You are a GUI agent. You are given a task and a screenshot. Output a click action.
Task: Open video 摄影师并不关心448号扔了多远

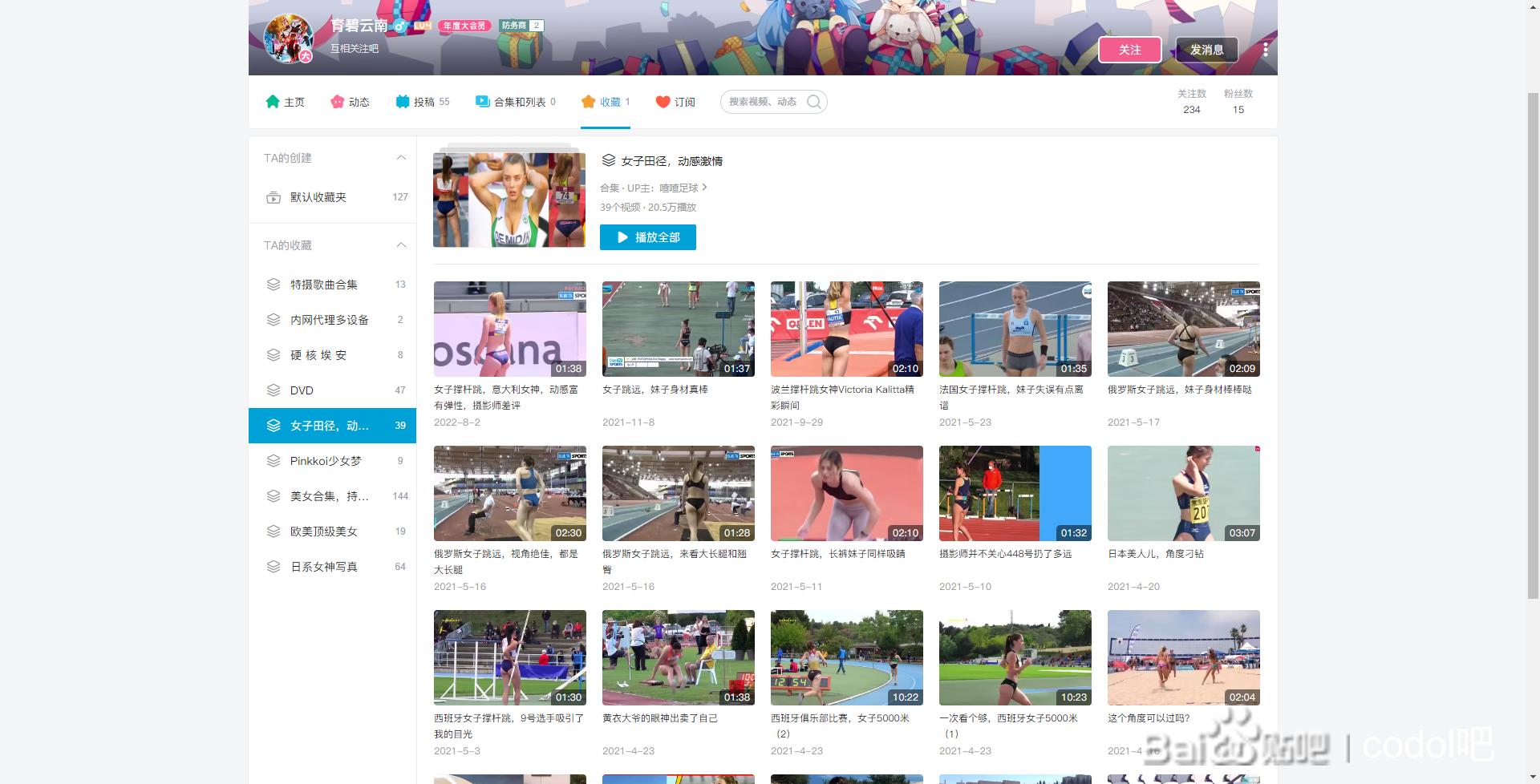tap(1015, 493)
